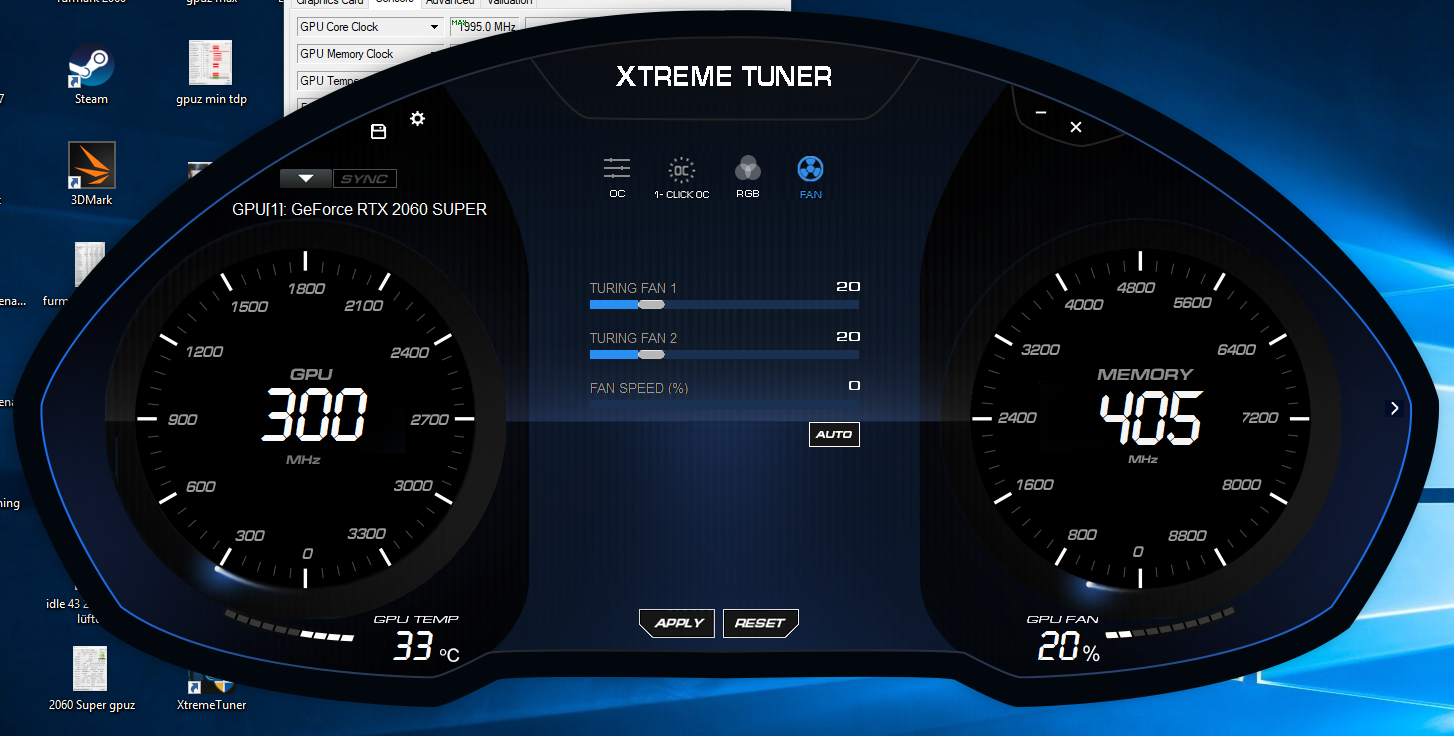Open Xtreme Tuner settings gear
Screen dimensions: 1454x736
coord(418,119)
